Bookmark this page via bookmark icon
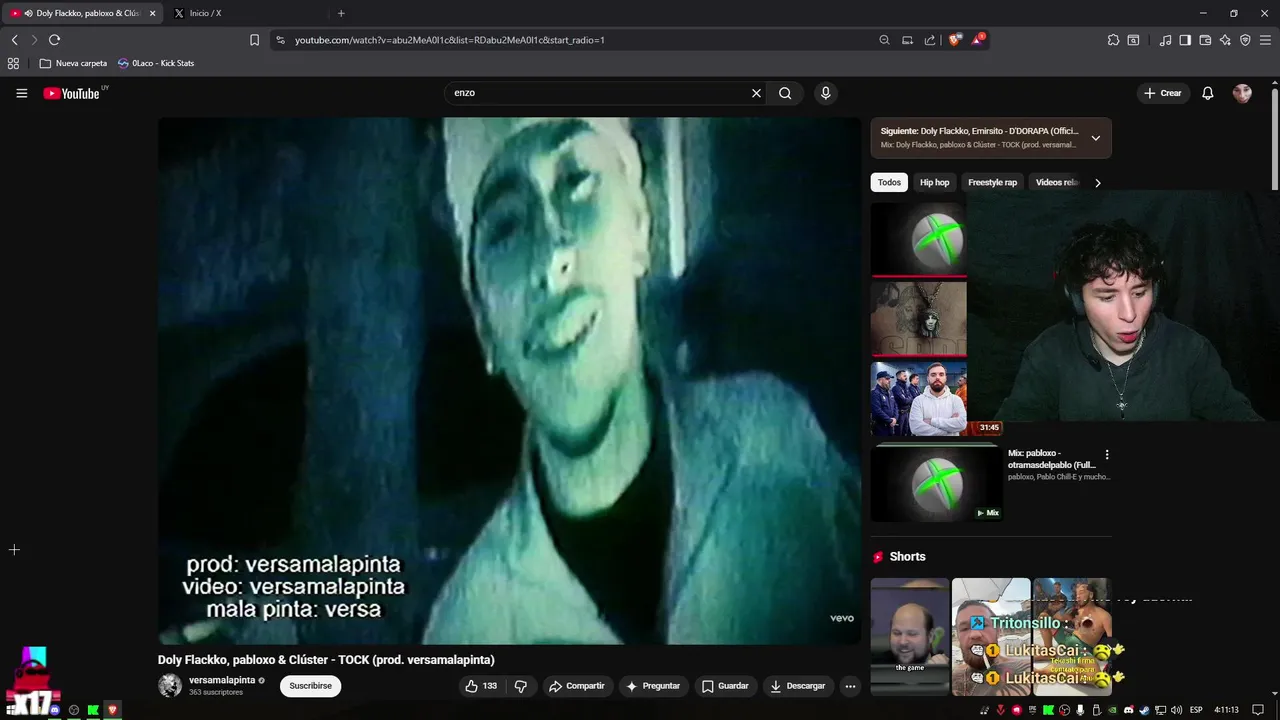1280x720 pixels. coord(254,40)
